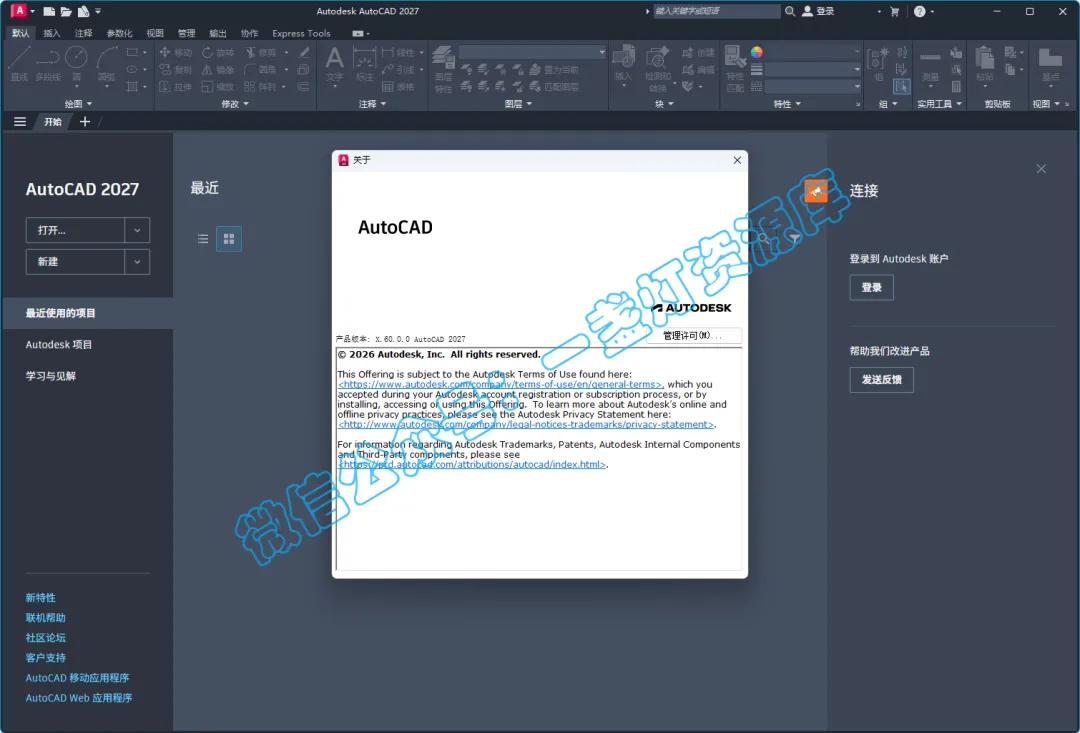
Task: Click the 圆角 (Fillet) tool
Action: coord(260,70)
